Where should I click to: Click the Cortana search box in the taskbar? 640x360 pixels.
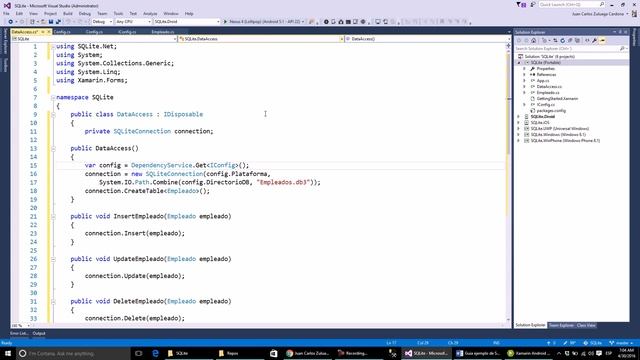(x=73, y=353)
